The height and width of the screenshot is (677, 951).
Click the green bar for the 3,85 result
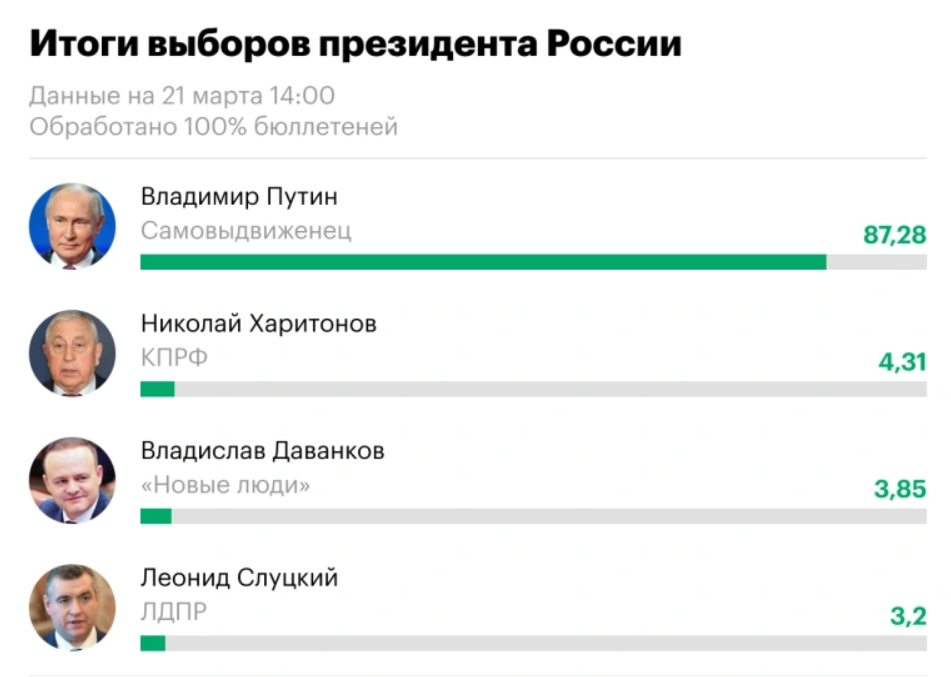click(155, 516)
